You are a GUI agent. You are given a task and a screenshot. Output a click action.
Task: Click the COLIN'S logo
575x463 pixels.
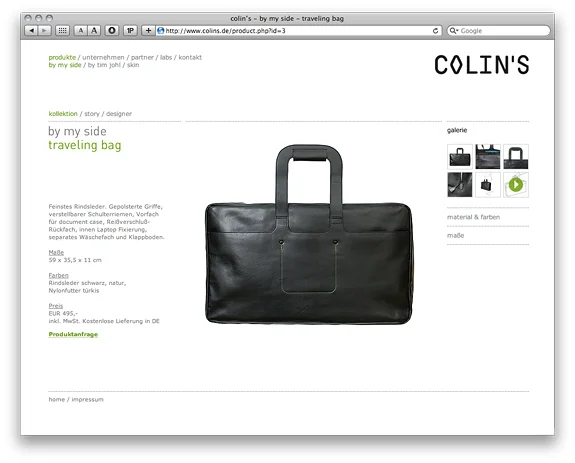(482, 65)
